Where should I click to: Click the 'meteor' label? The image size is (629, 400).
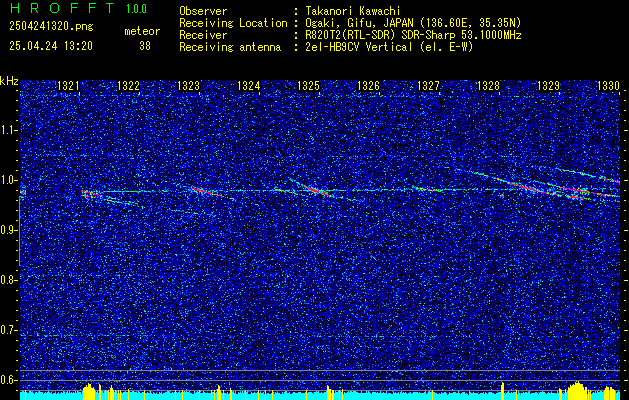click(142, 31)
